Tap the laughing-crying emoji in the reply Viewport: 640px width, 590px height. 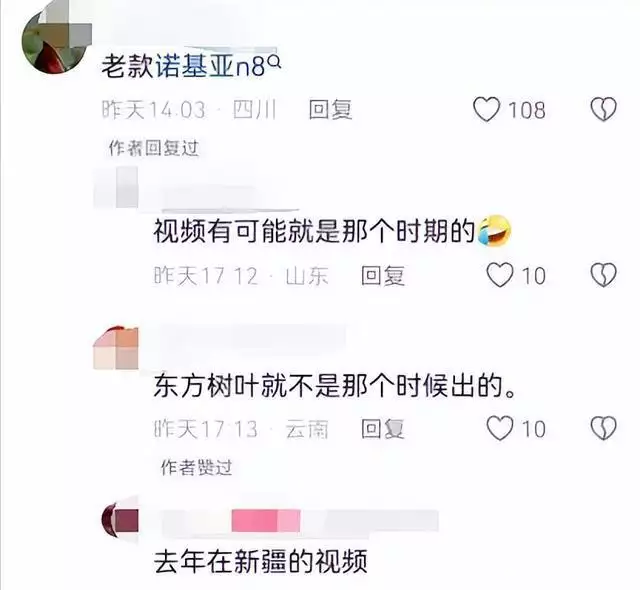click(x=494, y=231)
